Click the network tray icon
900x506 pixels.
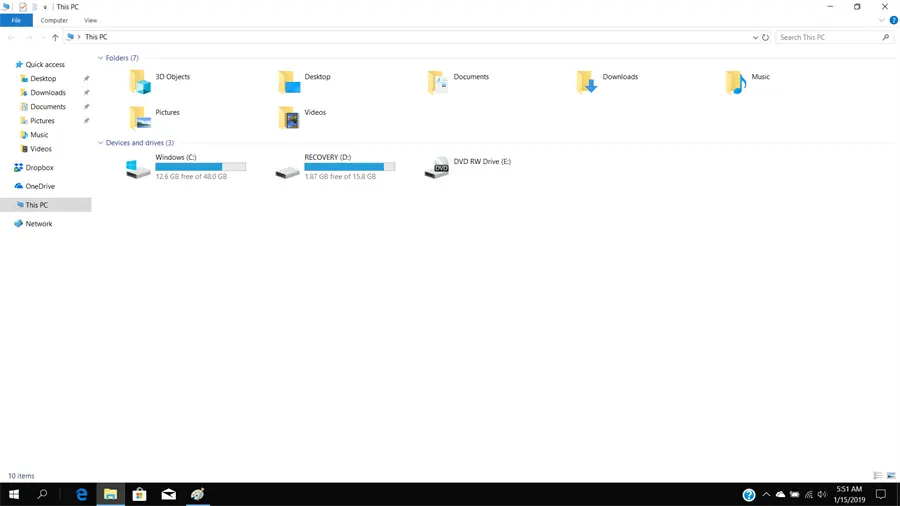pos(808,494)
